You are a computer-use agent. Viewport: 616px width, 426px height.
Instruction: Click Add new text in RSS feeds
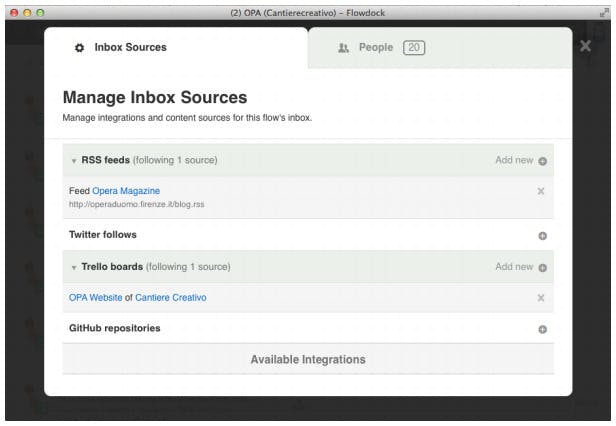tap(514, 160)
